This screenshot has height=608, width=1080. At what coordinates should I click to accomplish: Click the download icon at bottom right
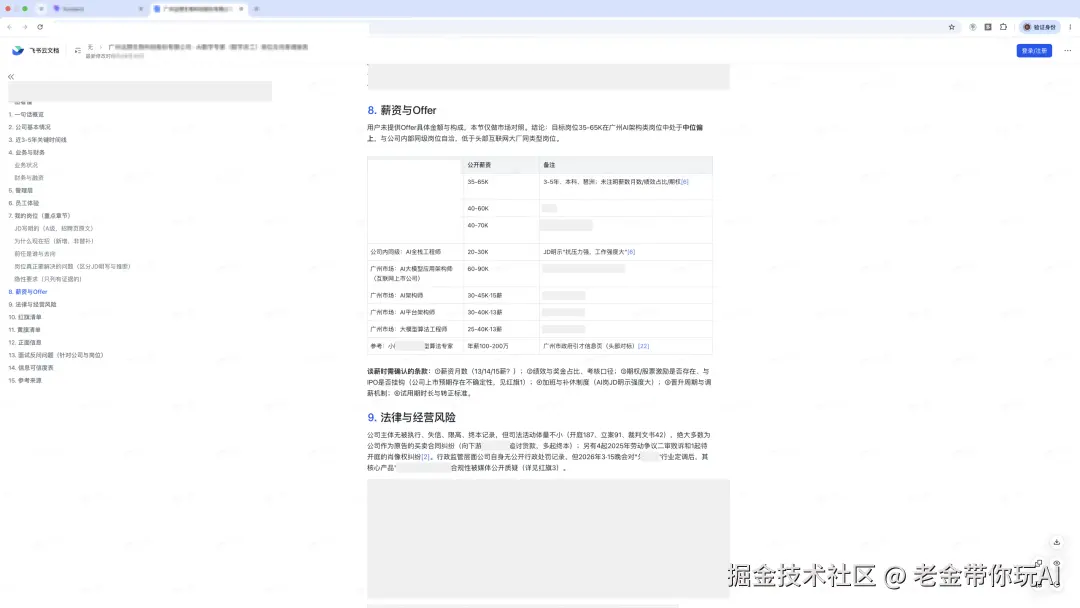click(x=1057, y=543)
